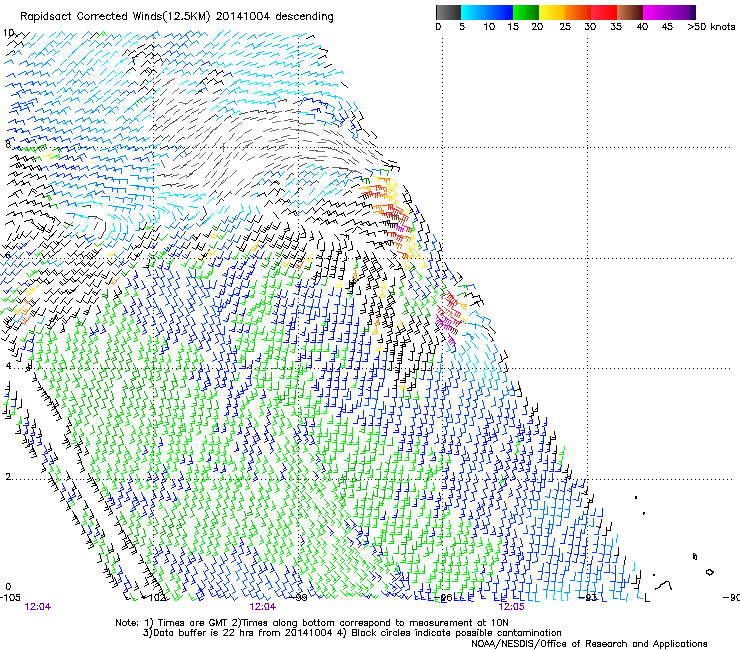Click the longitude axis label "-105"
The width and height of the screenshot is (740, 650).
[x=10, y=598]
